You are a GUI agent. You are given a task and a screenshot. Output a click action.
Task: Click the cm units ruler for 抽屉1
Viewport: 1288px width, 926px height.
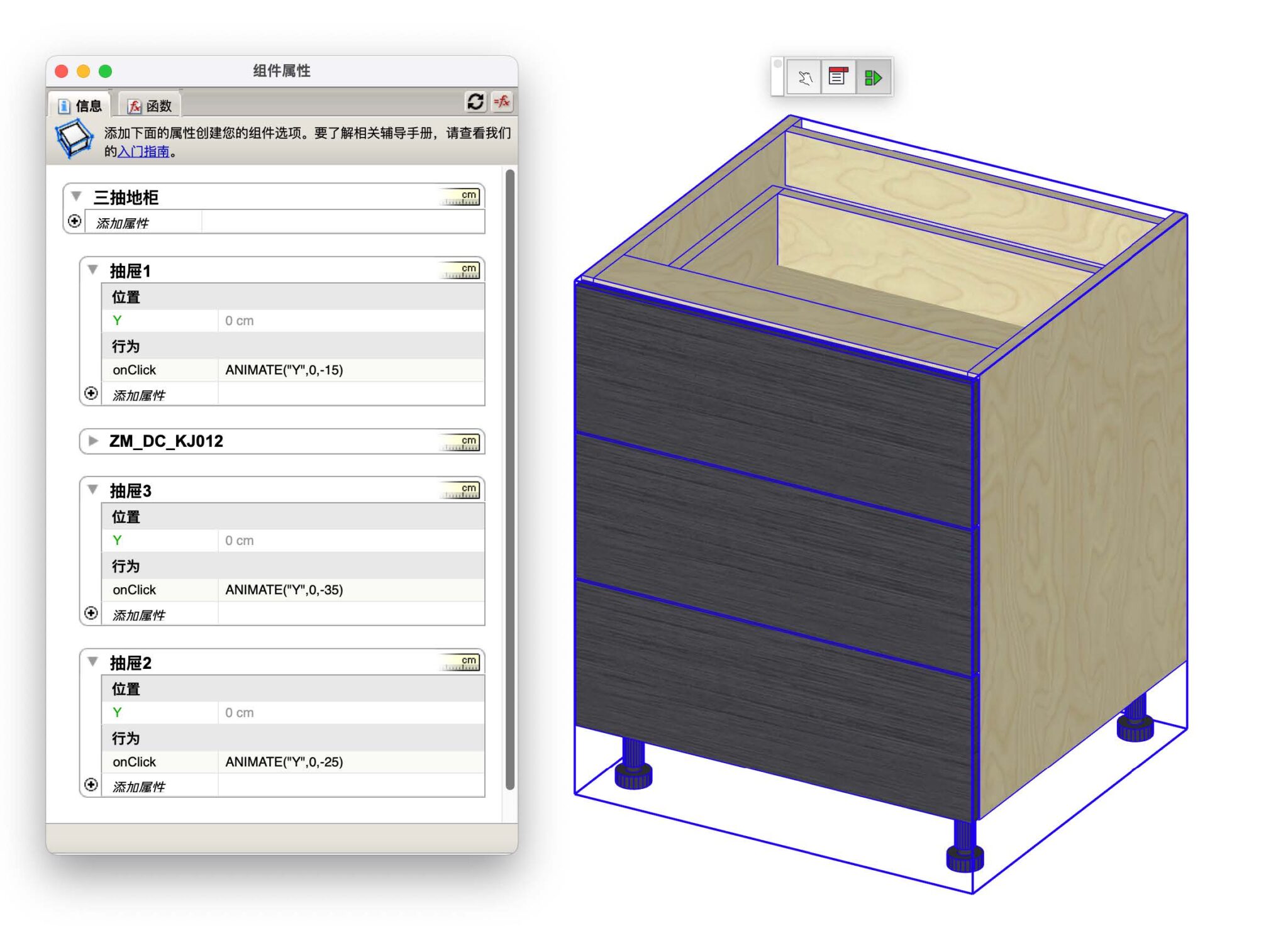pyautogui.click(x=461, y=271)
